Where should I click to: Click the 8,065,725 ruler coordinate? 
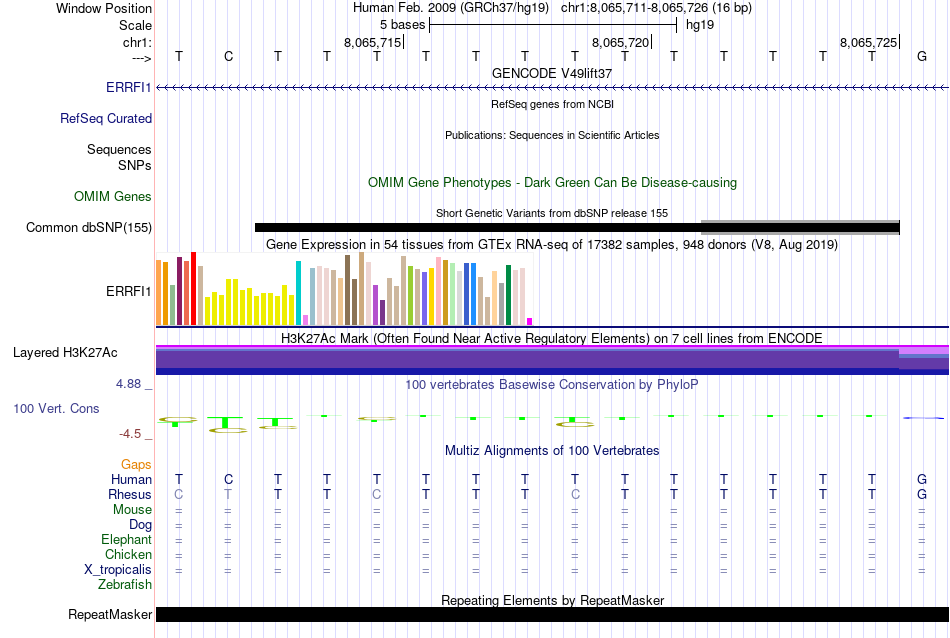(x=868, y=42)
